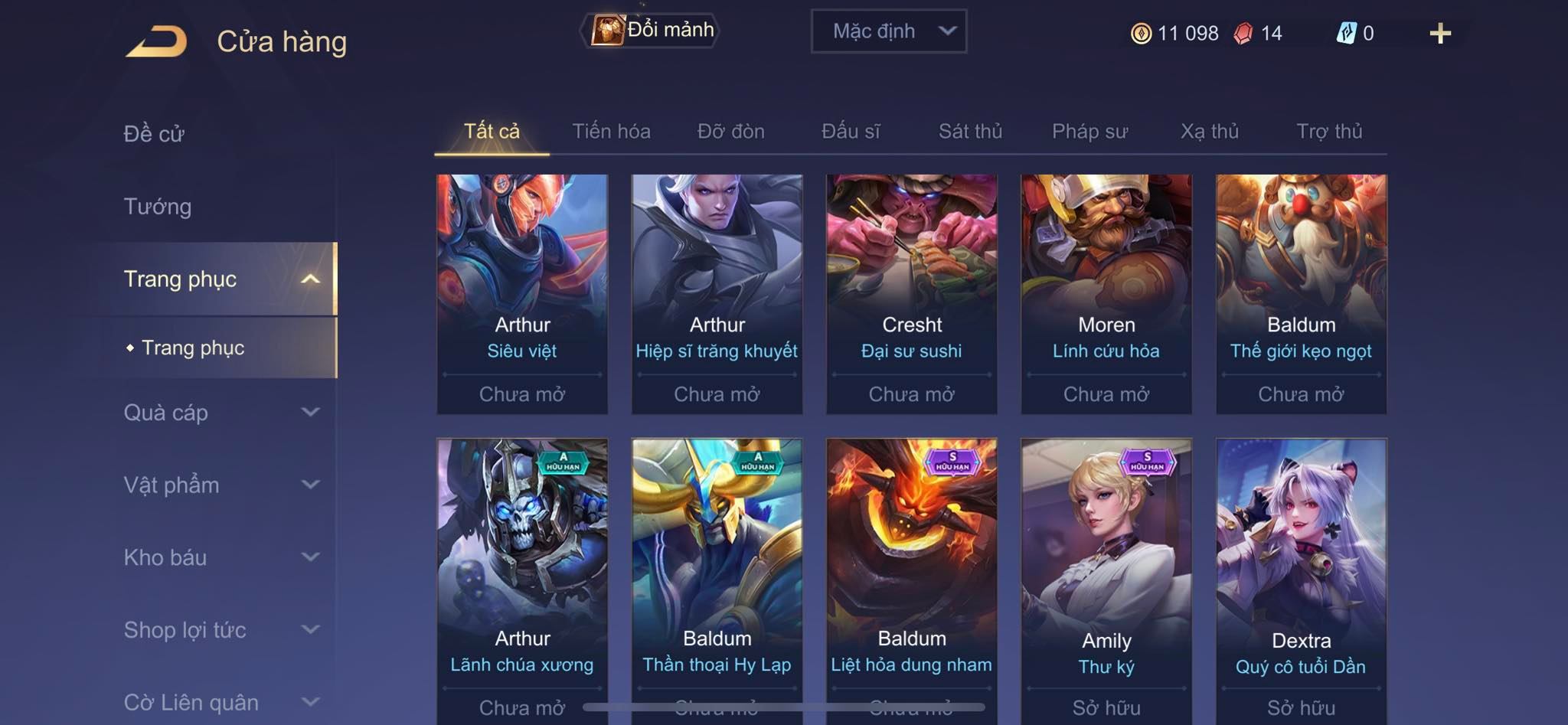This screenshot has width=1568, height=725.
Task: Click the plus icon to add currency
Action: [1440, 33]
